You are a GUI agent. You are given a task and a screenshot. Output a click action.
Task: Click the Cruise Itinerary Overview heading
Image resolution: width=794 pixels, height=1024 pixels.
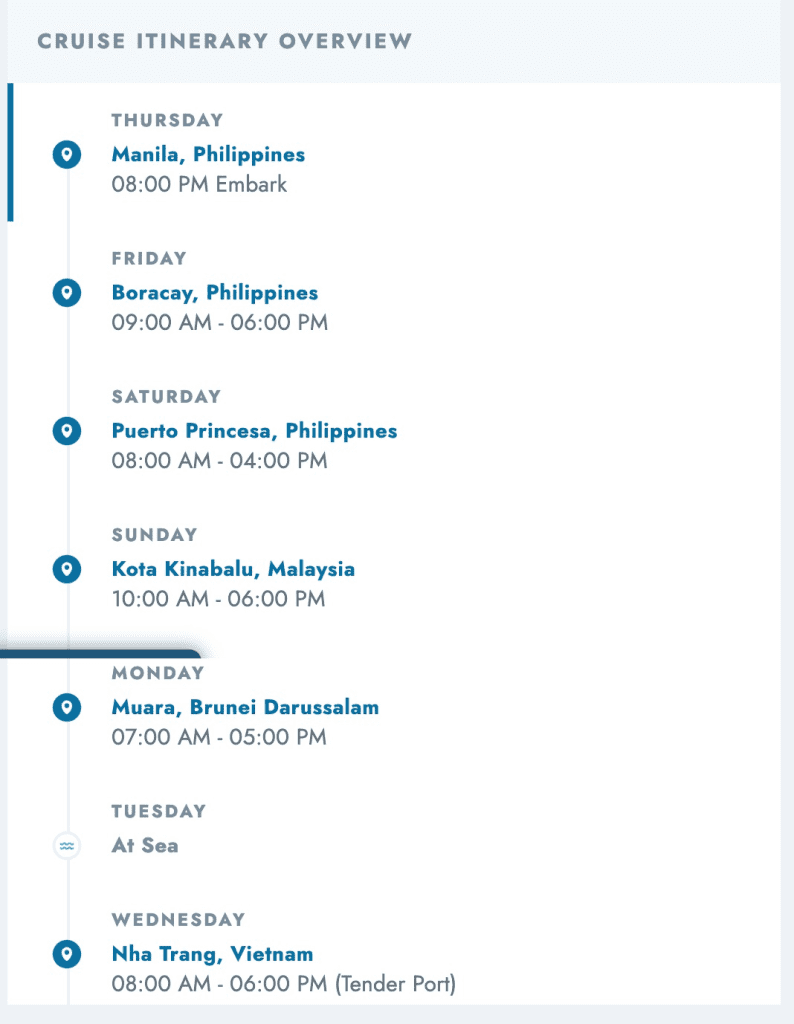click(x=225, y=41)
